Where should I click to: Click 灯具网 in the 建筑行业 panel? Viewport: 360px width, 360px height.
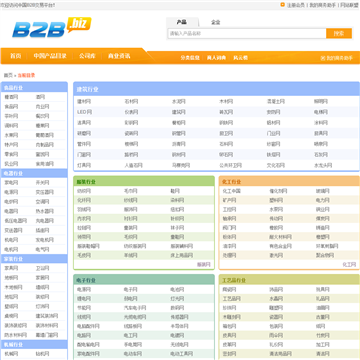(x=84, y=165)
